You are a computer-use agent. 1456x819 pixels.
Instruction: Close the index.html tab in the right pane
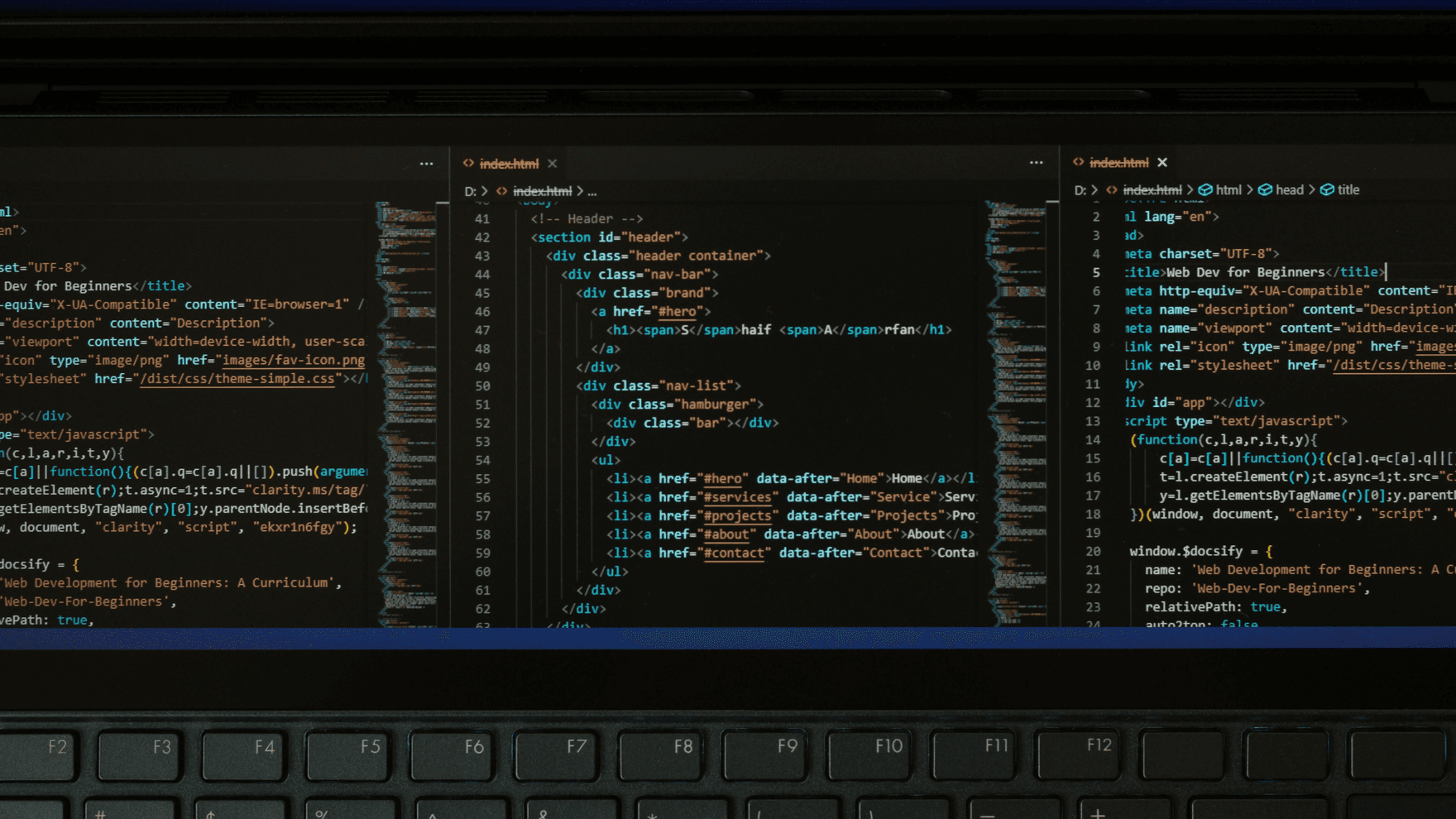(1162, 162)
